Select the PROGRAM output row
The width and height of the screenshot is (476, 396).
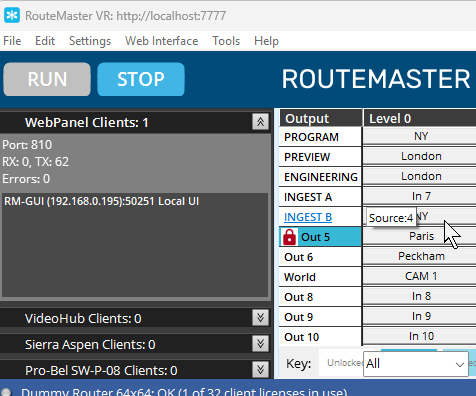320,137
